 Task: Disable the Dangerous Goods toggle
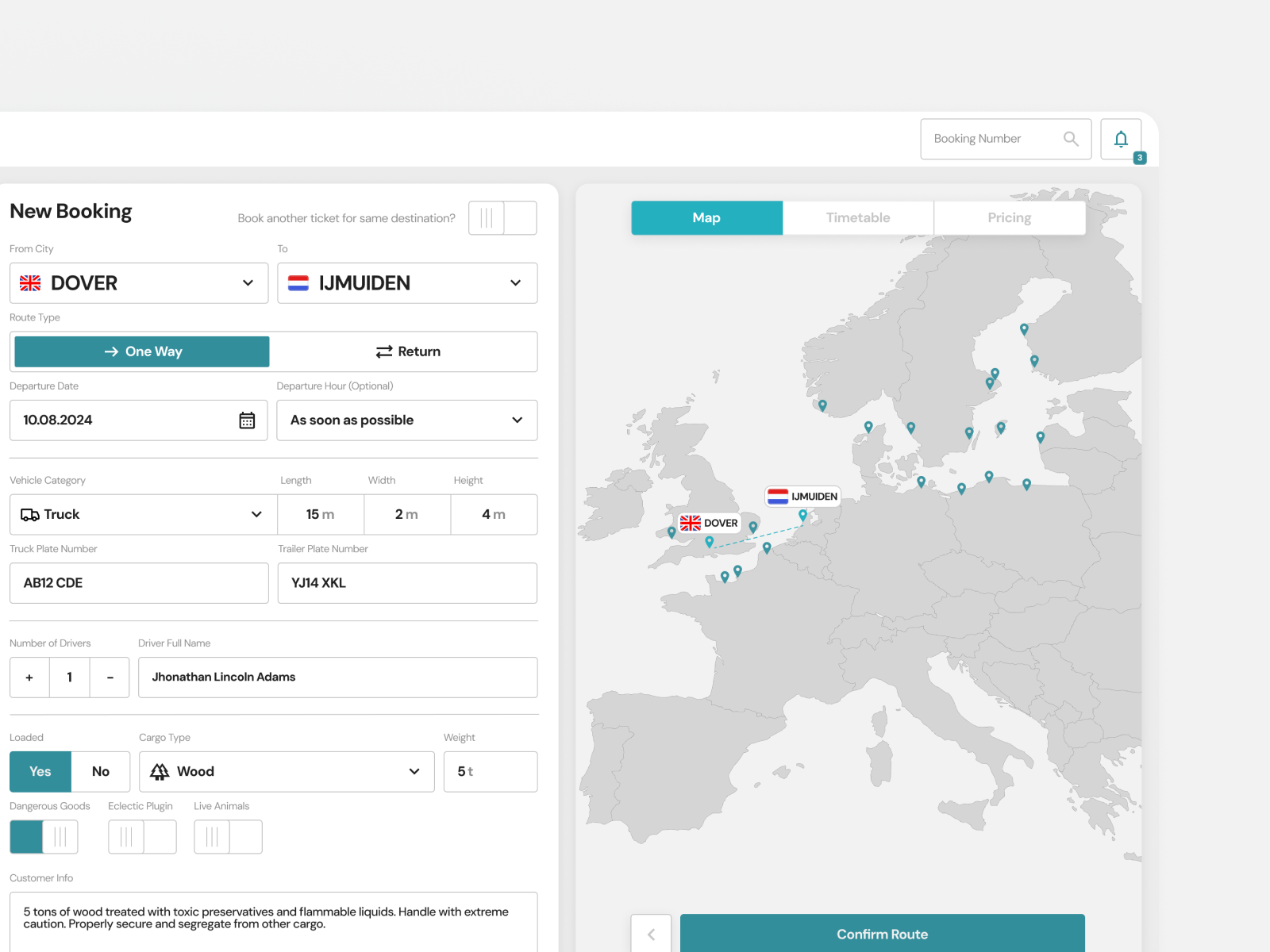(x=44, y=837)
